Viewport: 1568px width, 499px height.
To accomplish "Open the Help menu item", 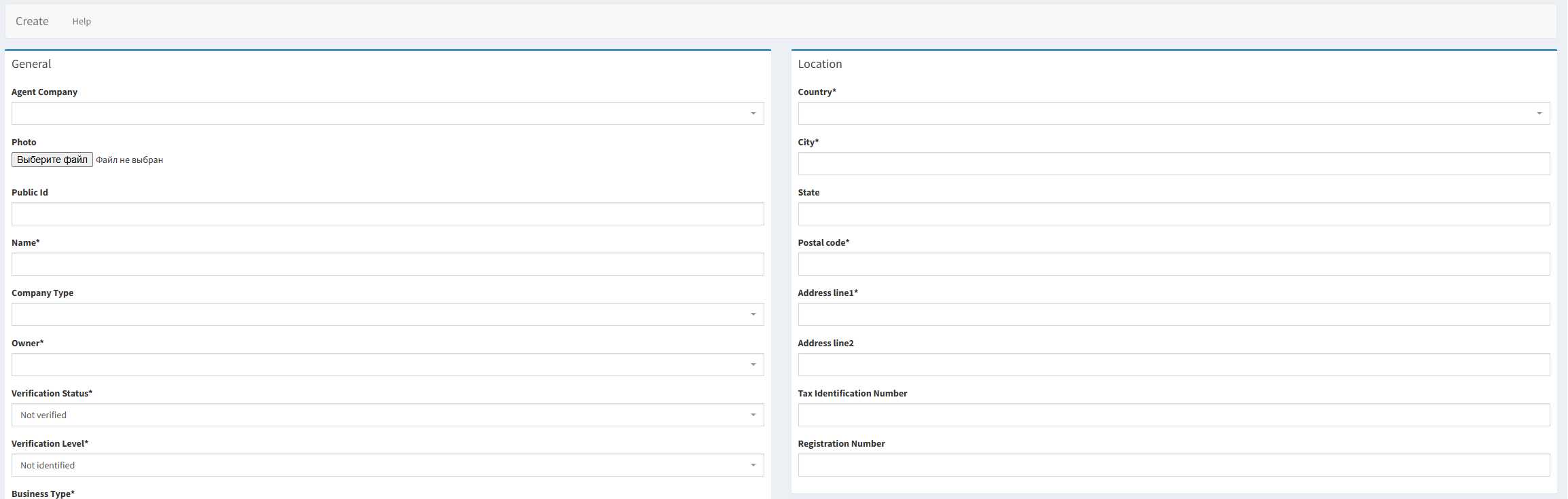I will point(82,22).
